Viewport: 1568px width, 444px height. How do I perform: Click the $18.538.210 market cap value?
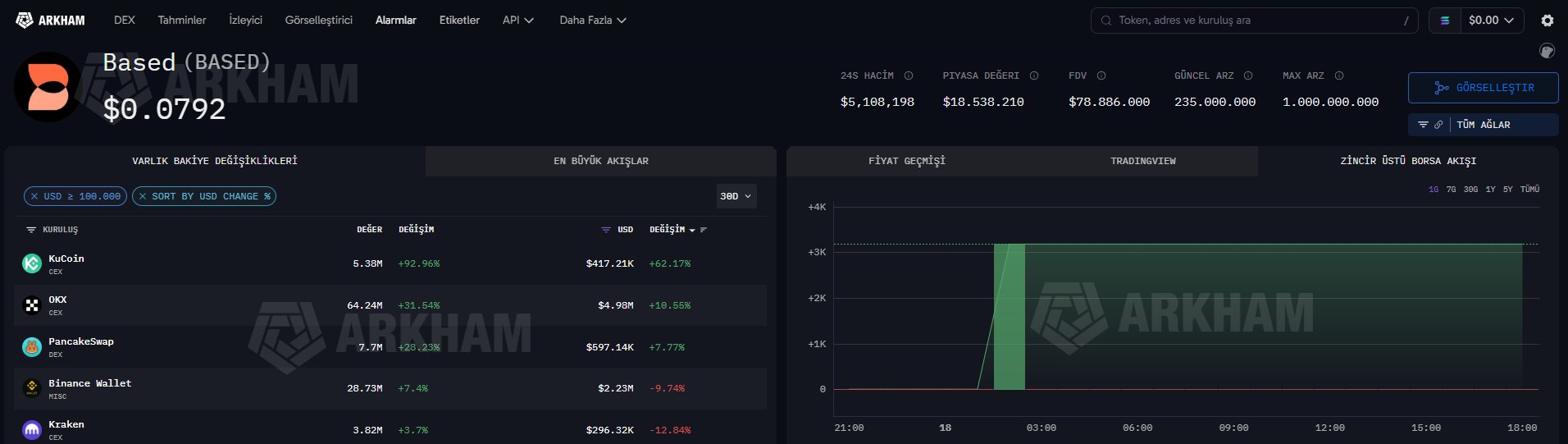click(983, 102)
